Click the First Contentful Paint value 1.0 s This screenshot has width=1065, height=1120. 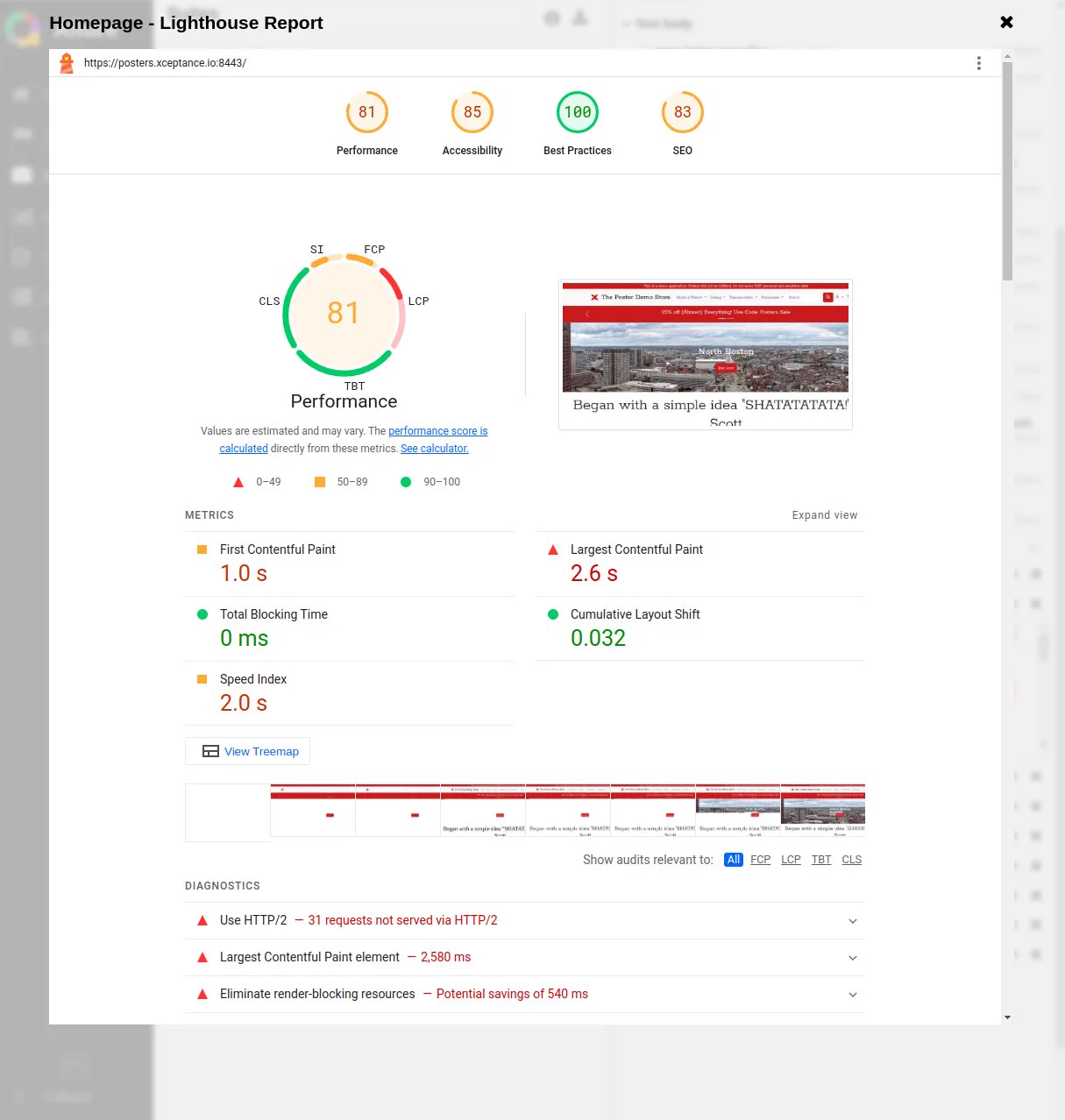pyautogui.click(x=244, y=573)
